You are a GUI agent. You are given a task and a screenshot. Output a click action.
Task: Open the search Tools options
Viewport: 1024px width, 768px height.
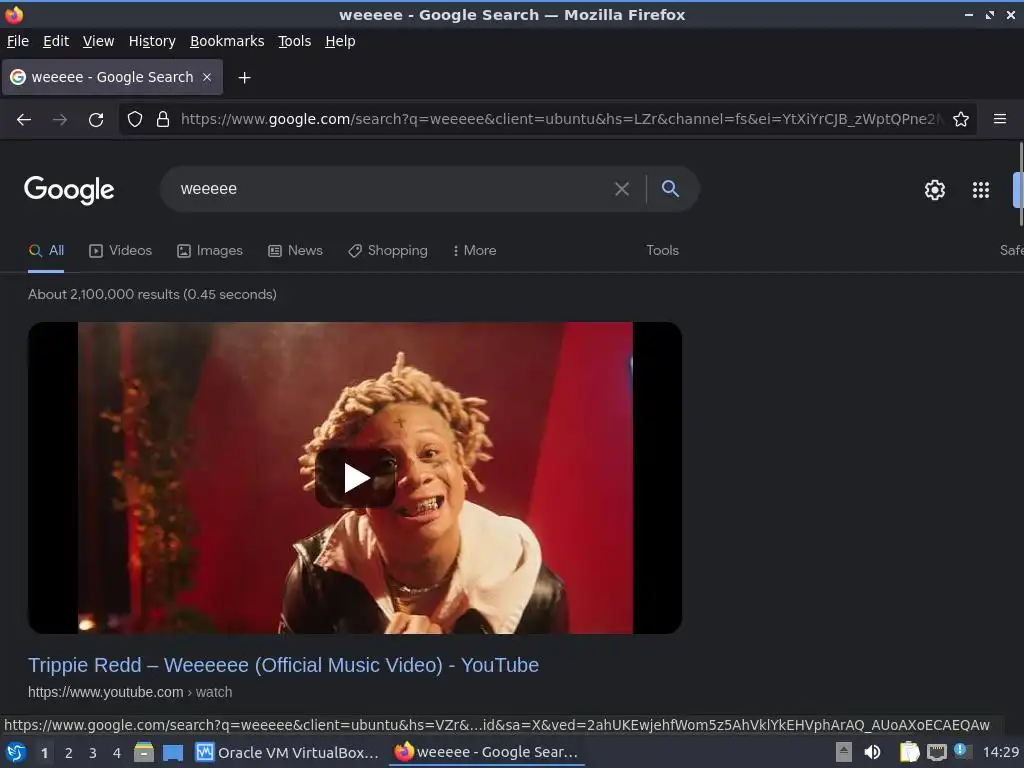662,251
